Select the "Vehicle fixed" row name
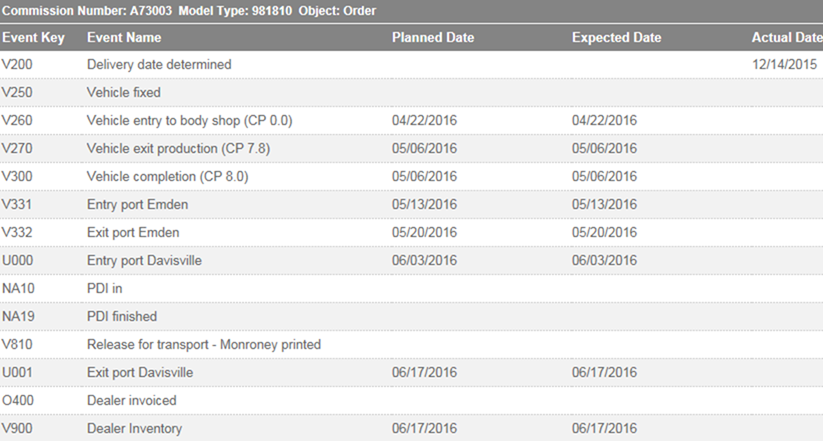The width and height of the screenshot is (823, 441). pos(124,93)
